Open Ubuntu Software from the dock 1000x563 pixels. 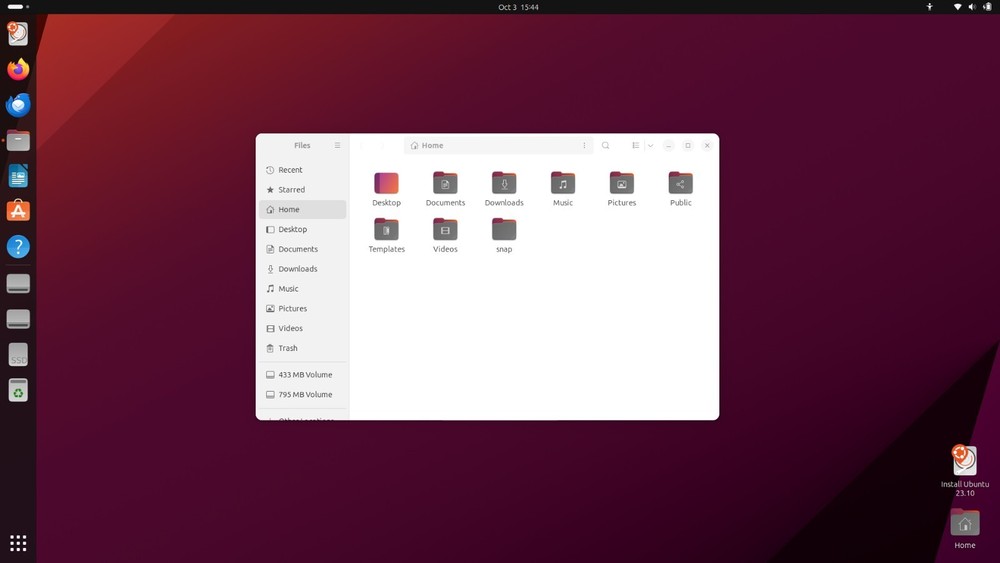click(18, 211)
